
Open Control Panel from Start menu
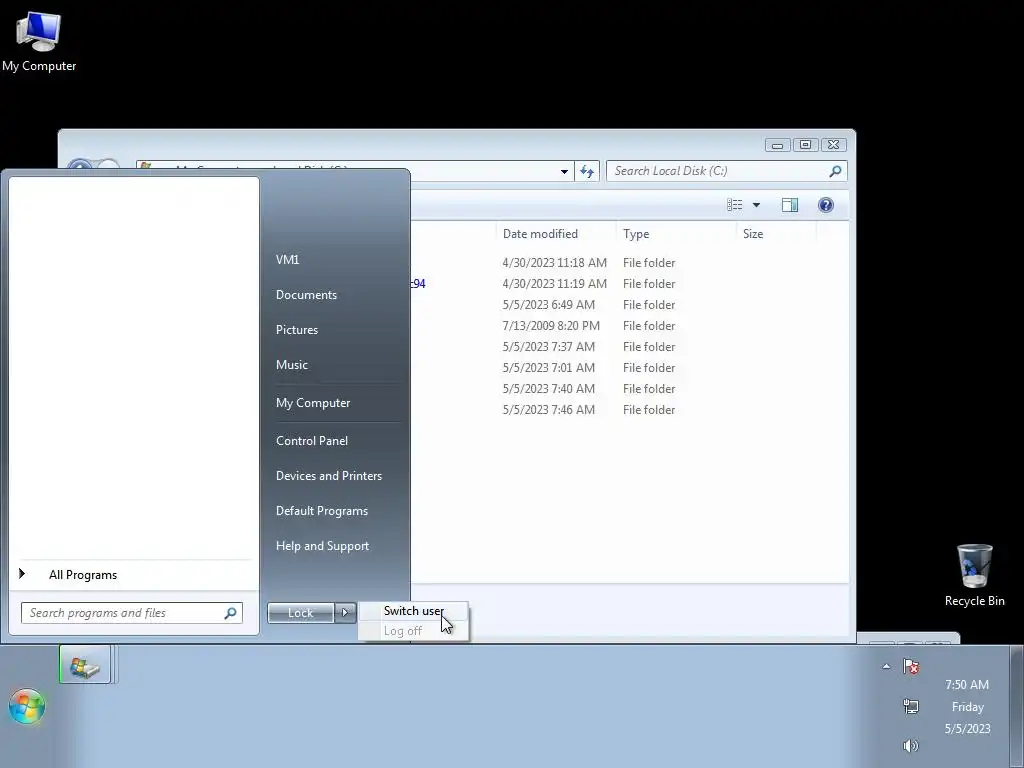(x=312, y=441)
